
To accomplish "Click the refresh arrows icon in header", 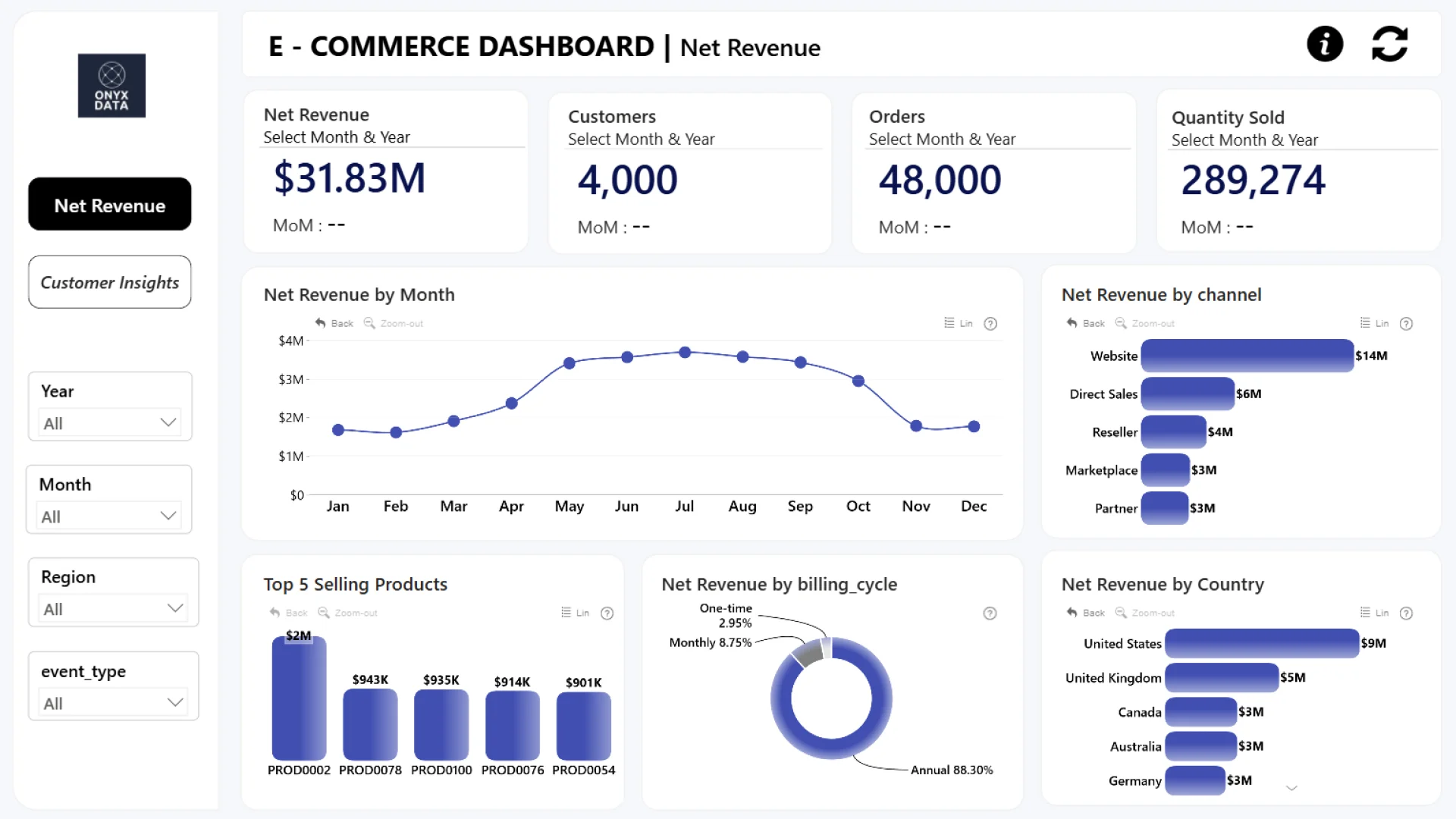I will coord(1389,44).
